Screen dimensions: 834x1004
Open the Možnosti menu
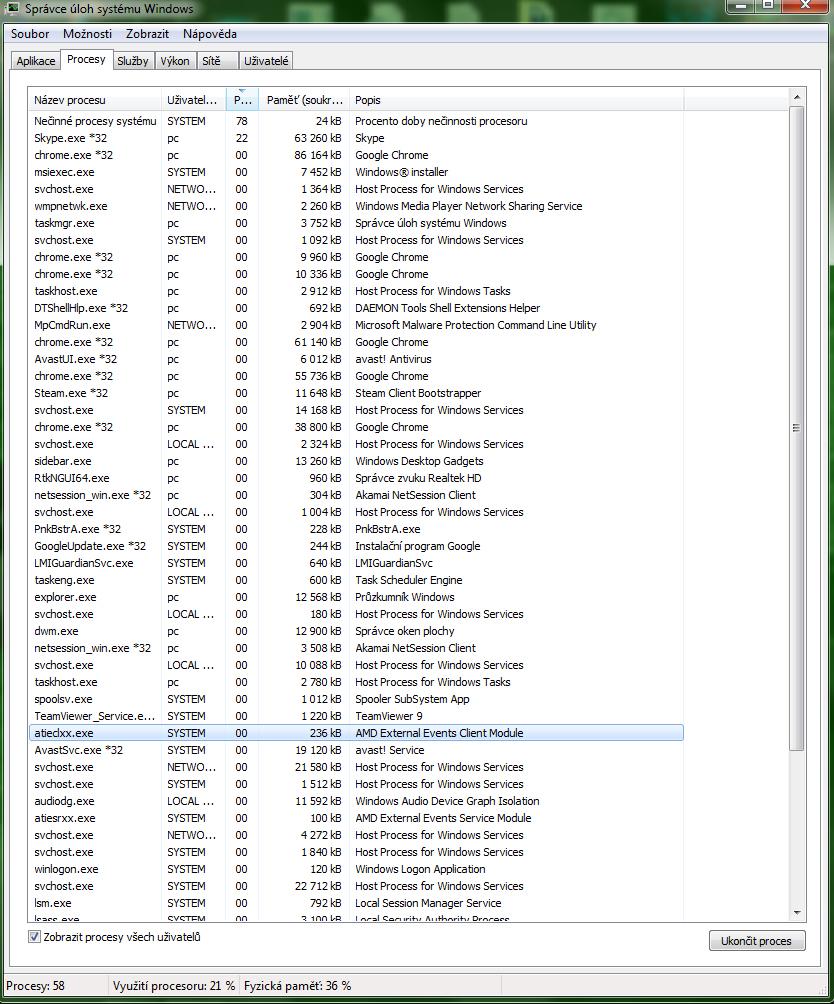(87, 34)
